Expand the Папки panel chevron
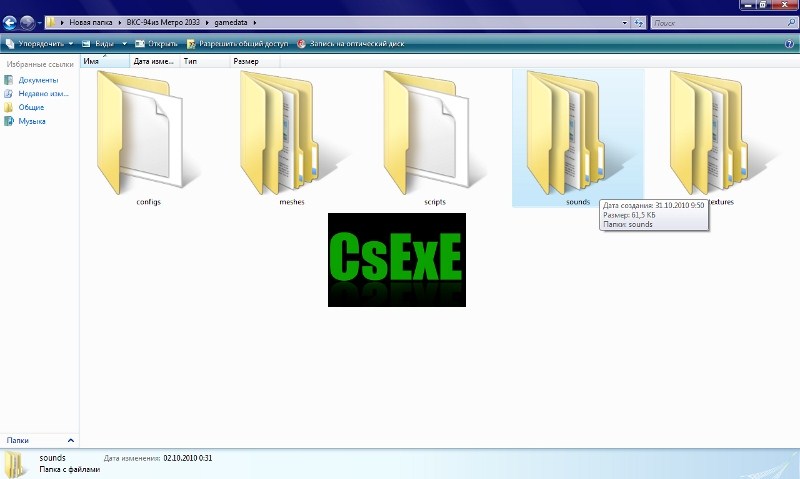 pos(70,440)
